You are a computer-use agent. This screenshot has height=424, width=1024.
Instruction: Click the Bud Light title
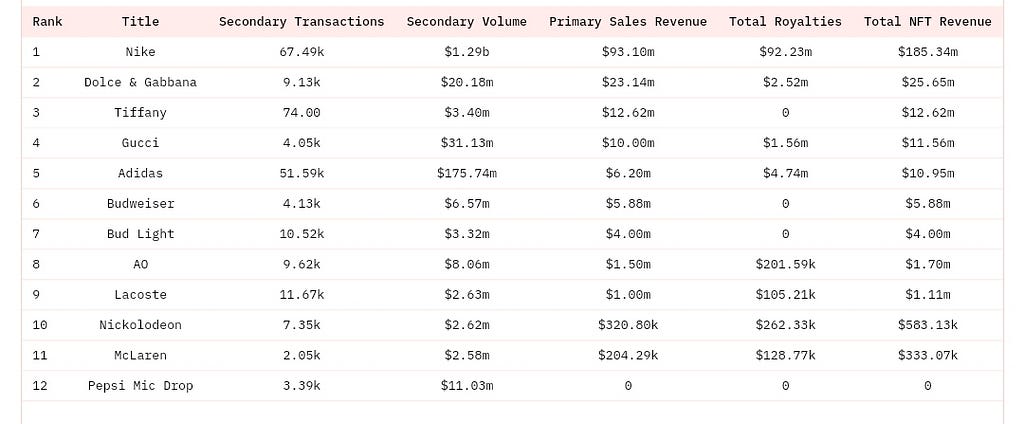[140, 234]
